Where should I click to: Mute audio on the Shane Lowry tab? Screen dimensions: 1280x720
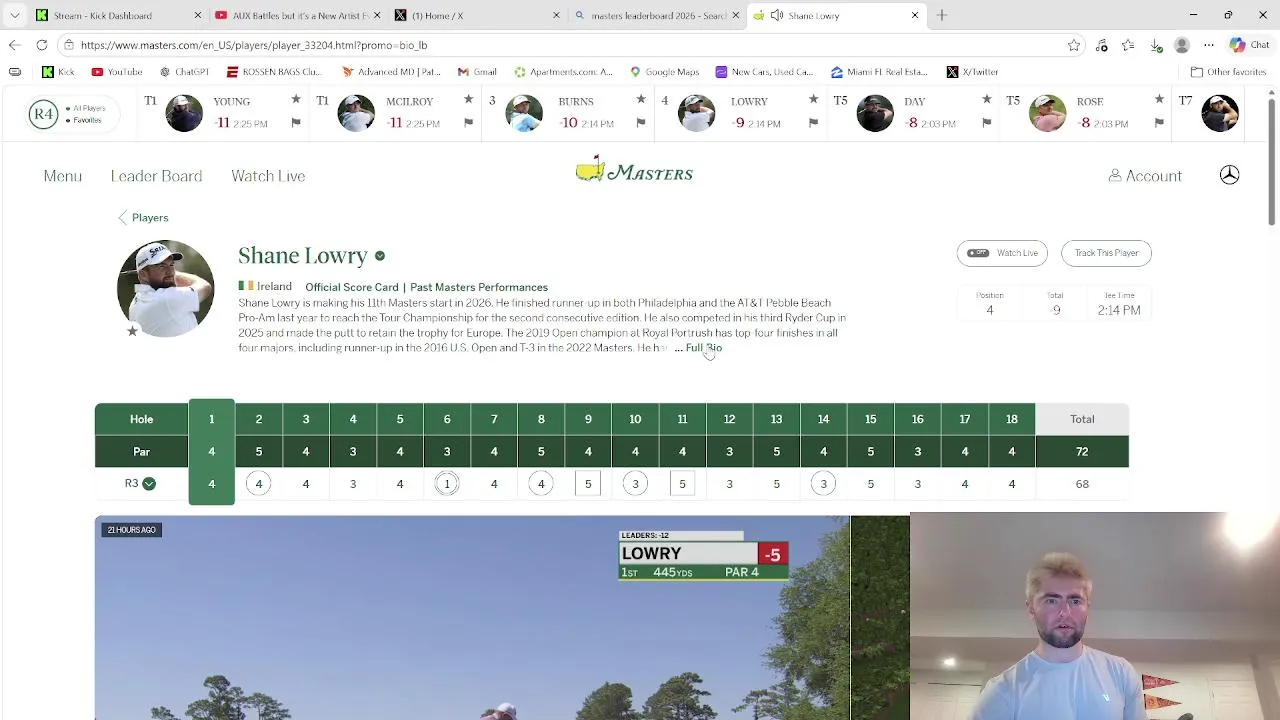pyautogui.click(x=777, y=15)
